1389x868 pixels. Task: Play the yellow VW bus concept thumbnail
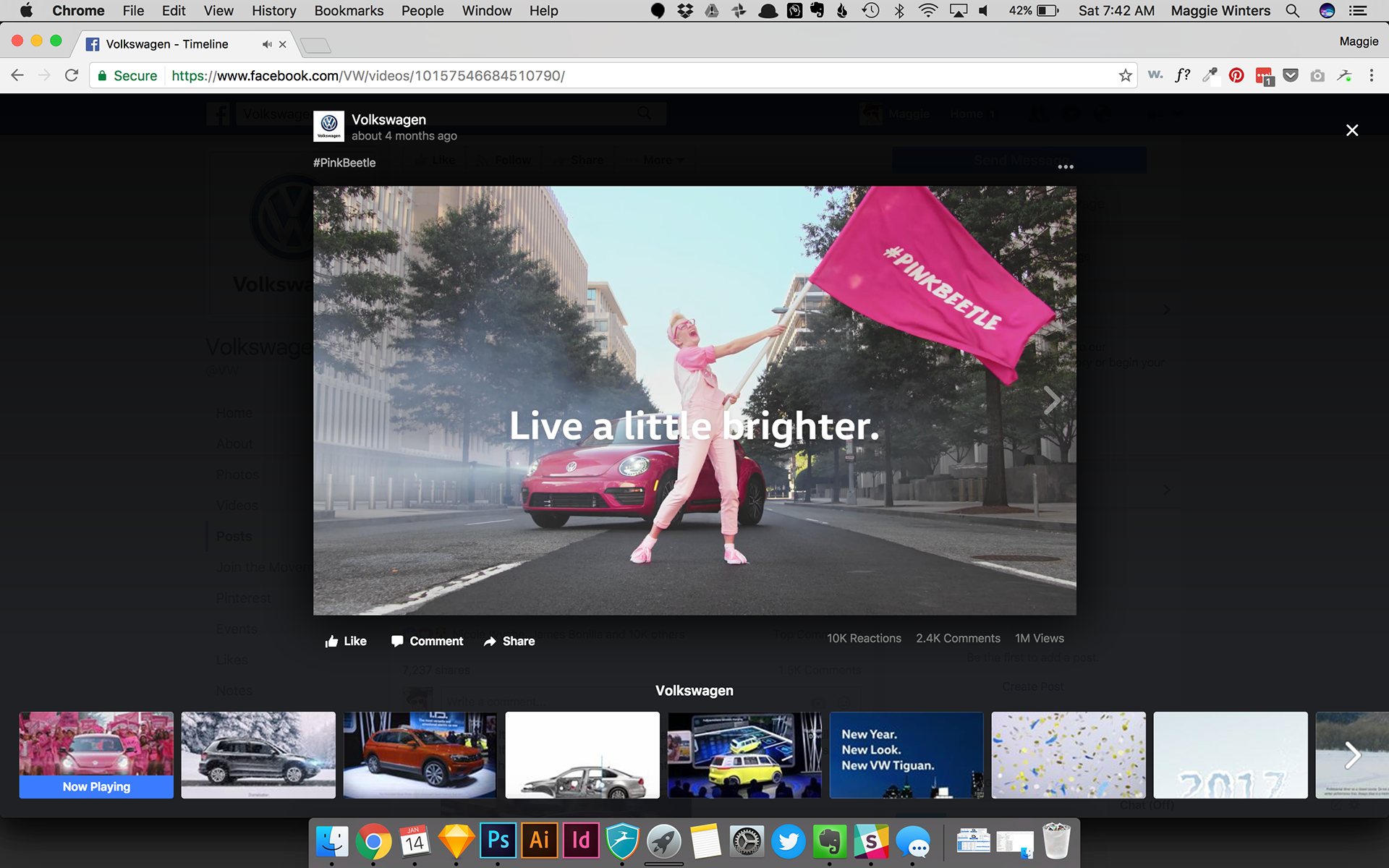pos(744,754)
